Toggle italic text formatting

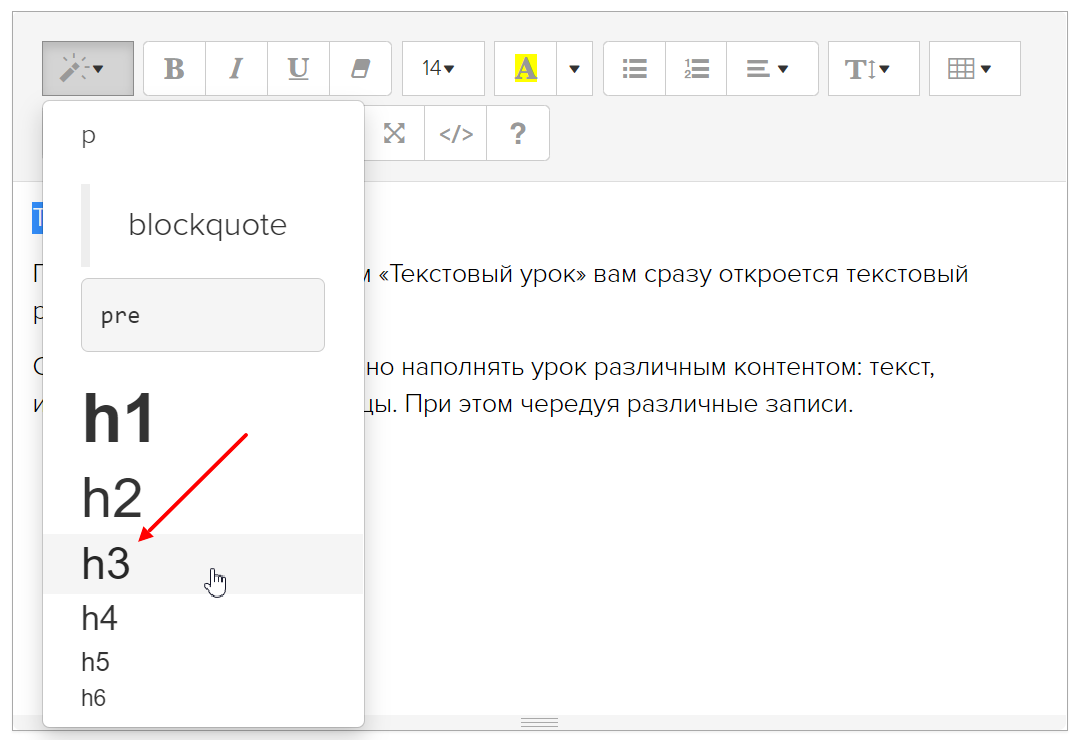tap(236, 69)
